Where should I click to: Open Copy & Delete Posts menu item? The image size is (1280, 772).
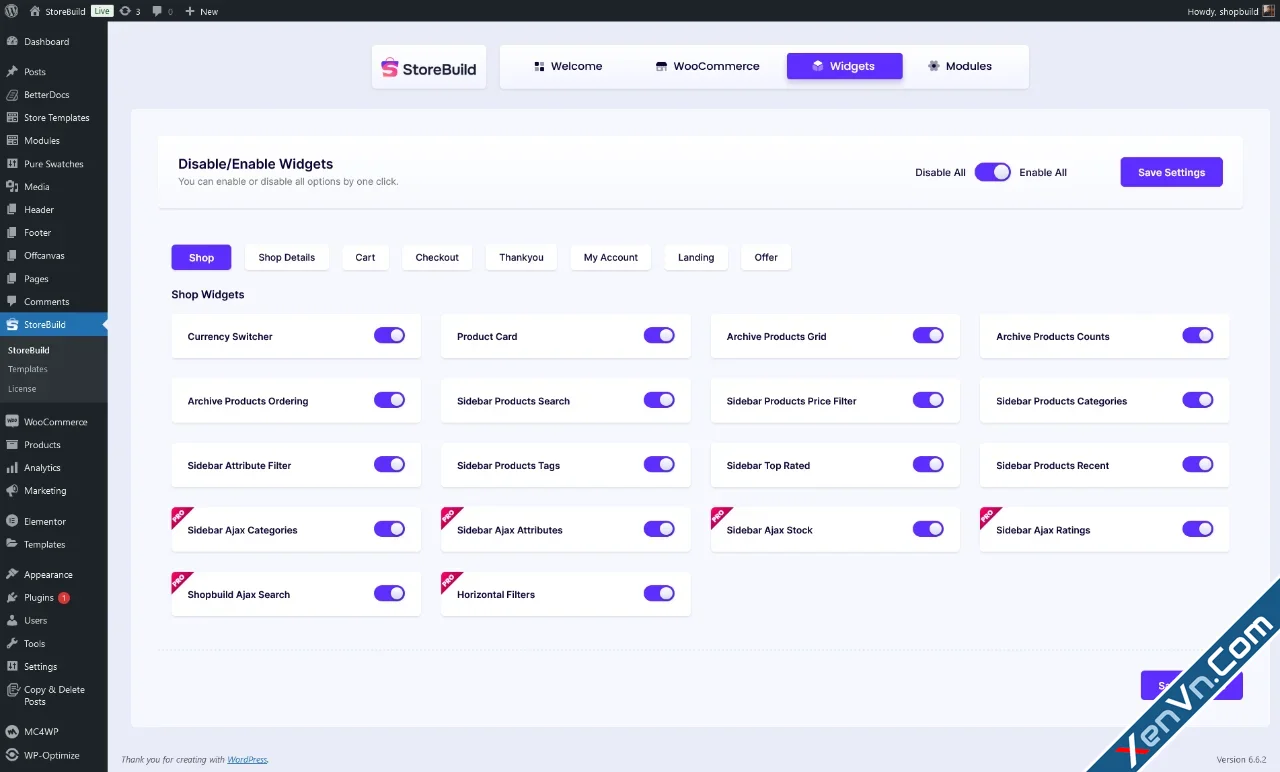(54, 696)
